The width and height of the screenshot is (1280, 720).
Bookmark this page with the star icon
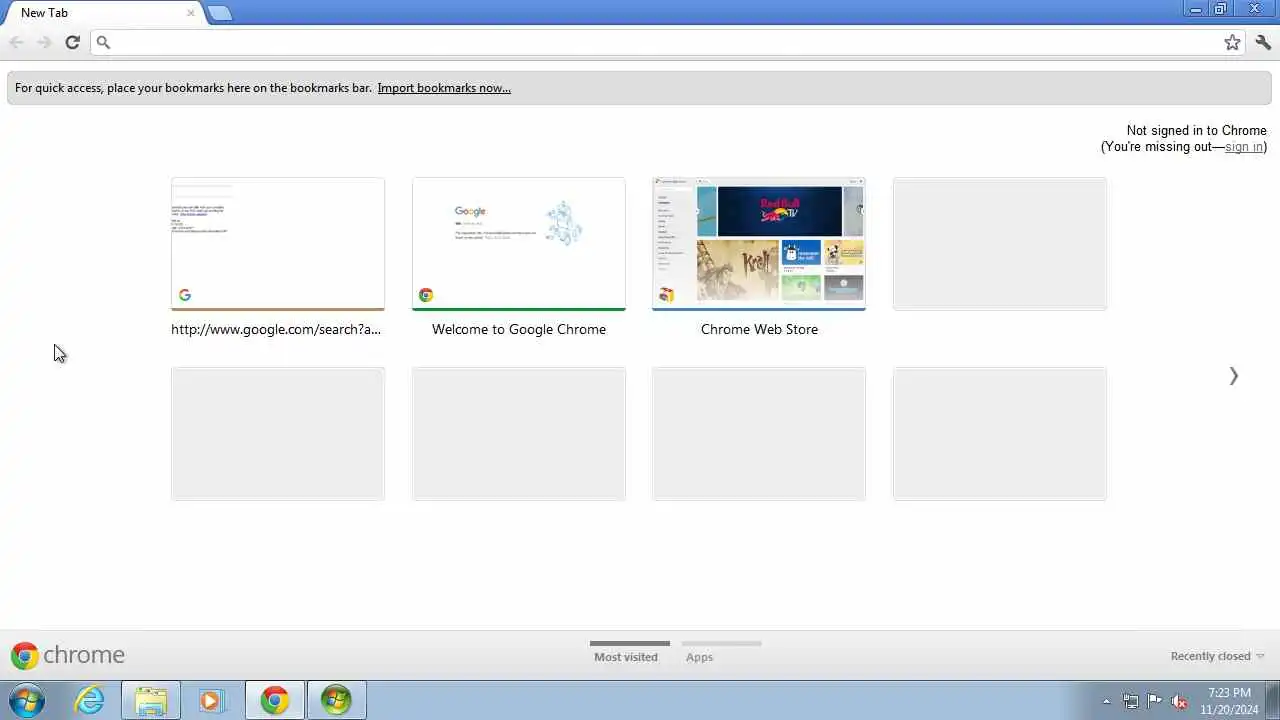(1232, 42)
